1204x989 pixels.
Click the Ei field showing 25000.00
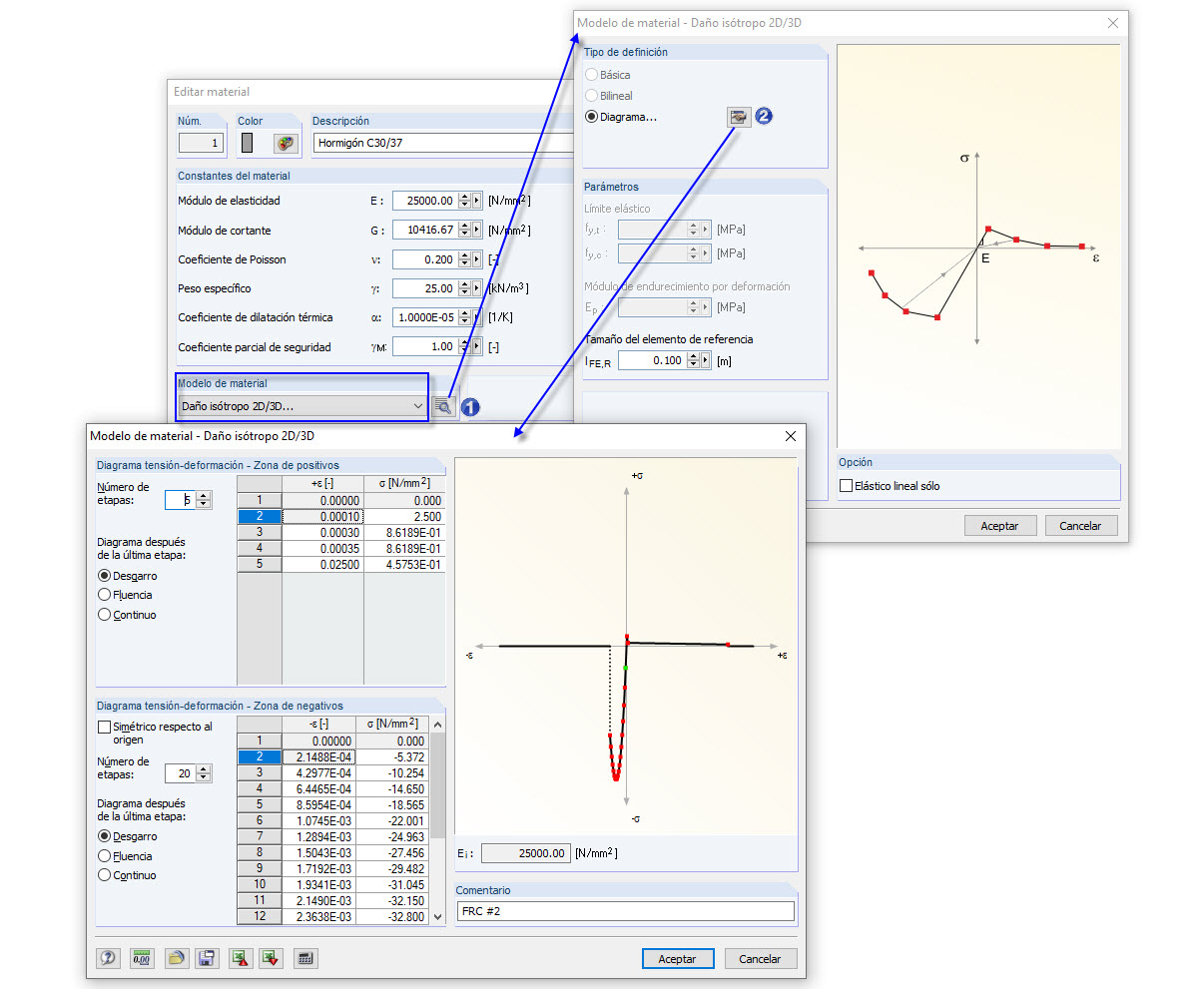pos(525,853)
